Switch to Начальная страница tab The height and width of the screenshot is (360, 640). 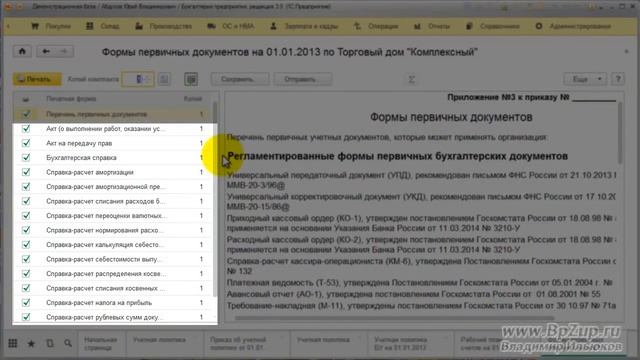point(100,344)
